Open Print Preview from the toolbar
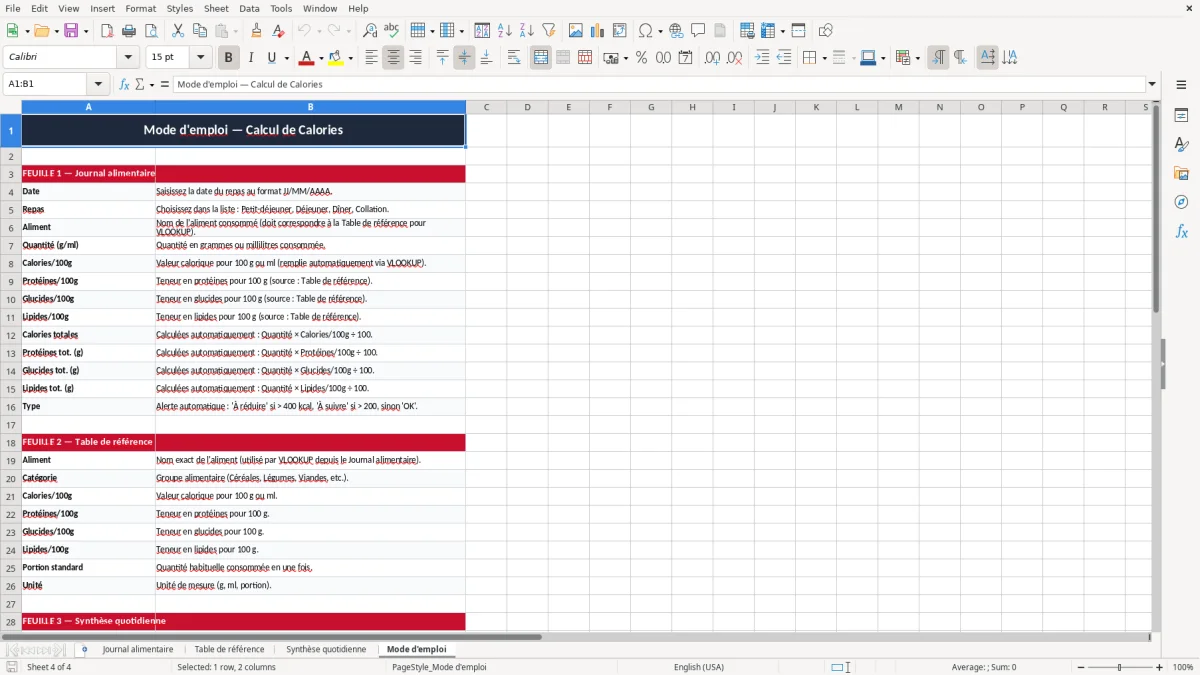This screenshot has height=675, width=1200. 150,31
